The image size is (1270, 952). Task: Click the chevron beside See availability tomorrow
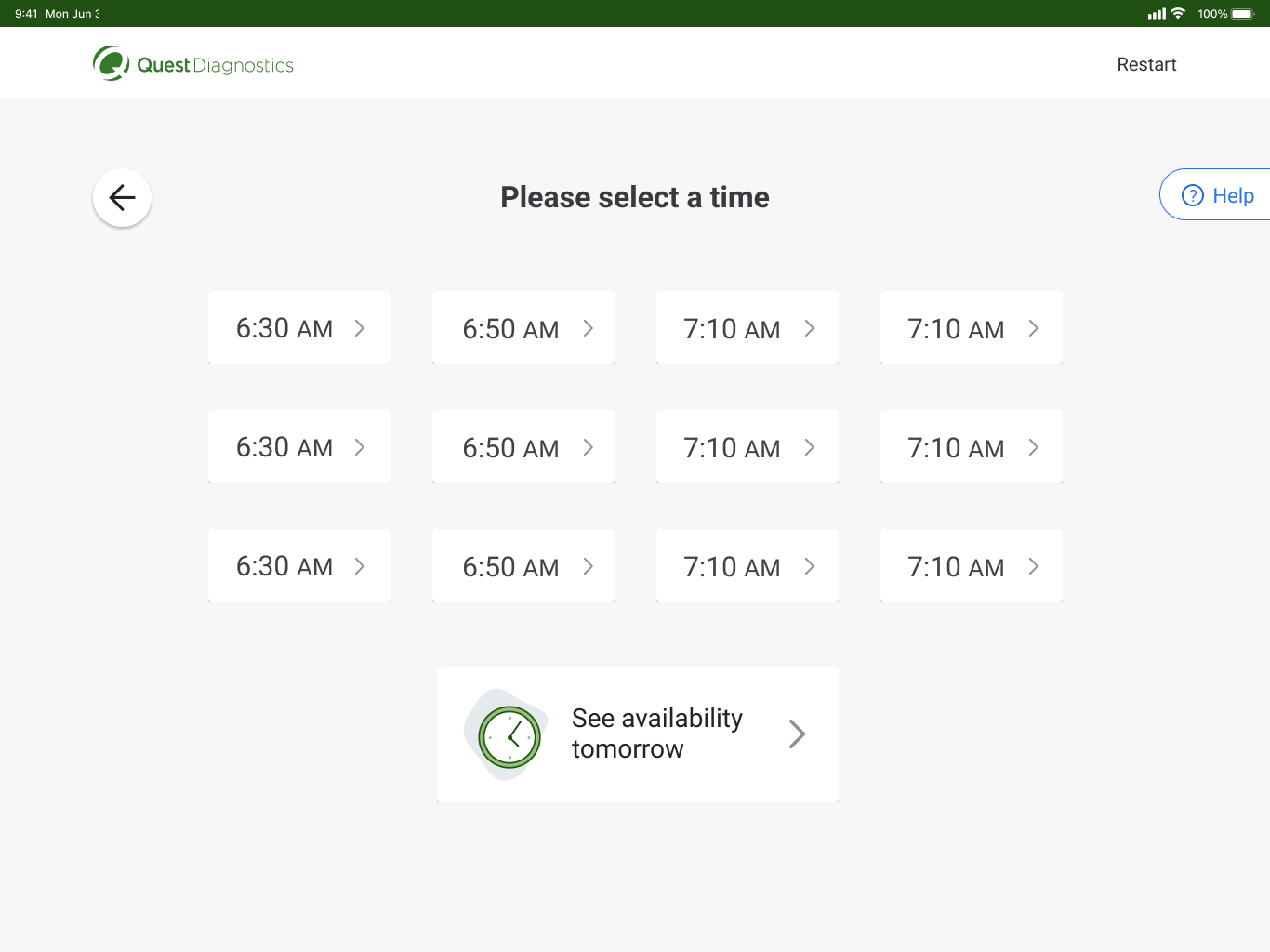click(797, 734)
